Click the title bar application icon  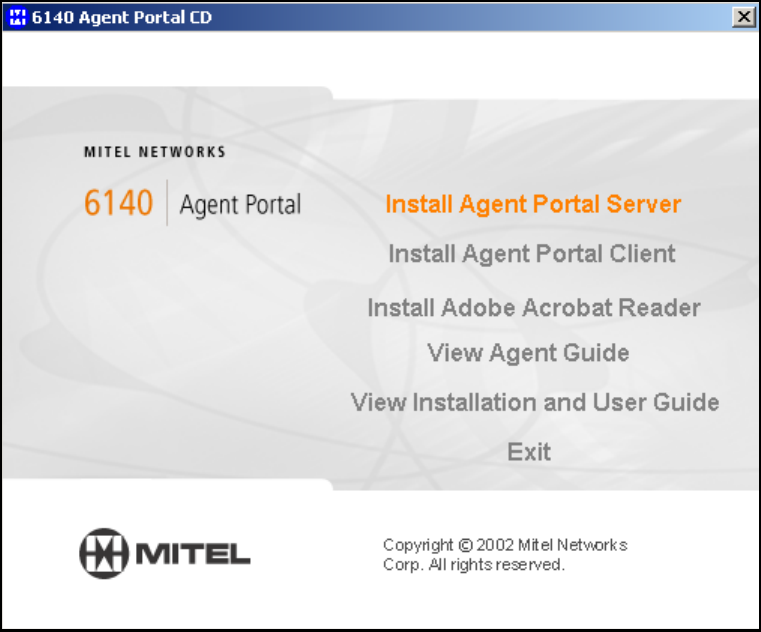17,17
